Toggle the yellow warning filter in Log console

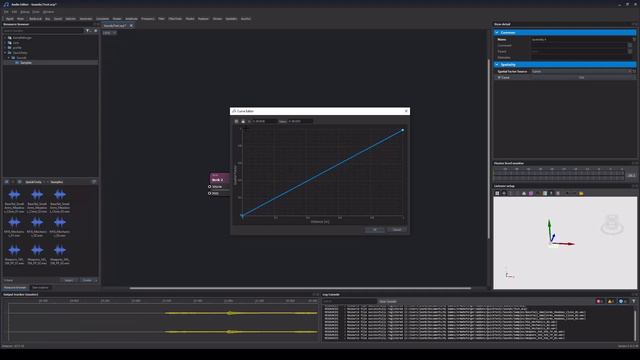click(611, 301)
